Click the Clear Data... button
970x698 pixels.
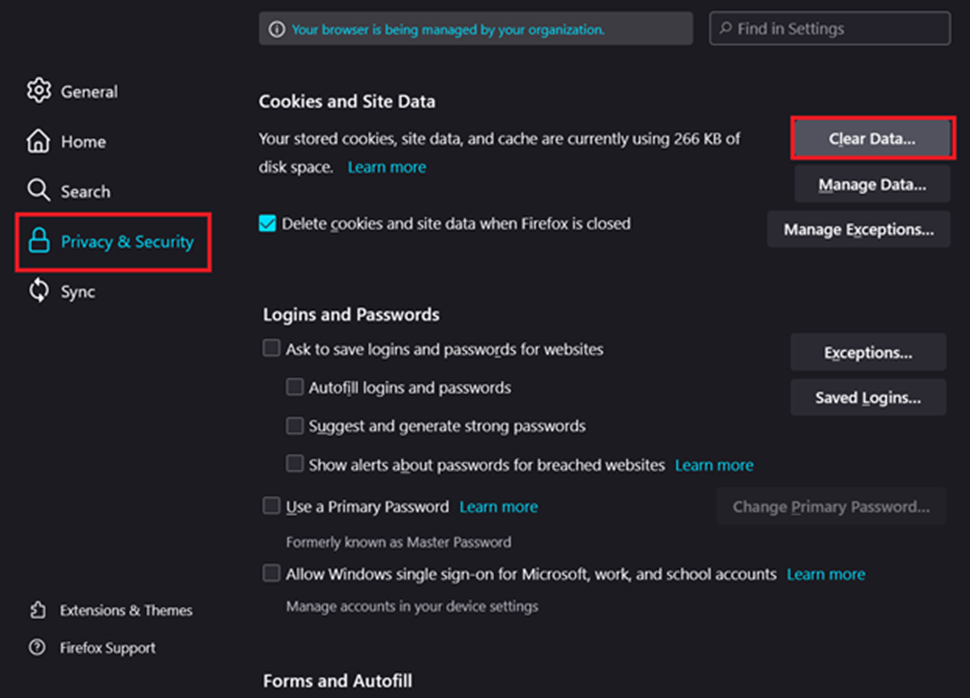pyautogui.click(x=872, y=139)
